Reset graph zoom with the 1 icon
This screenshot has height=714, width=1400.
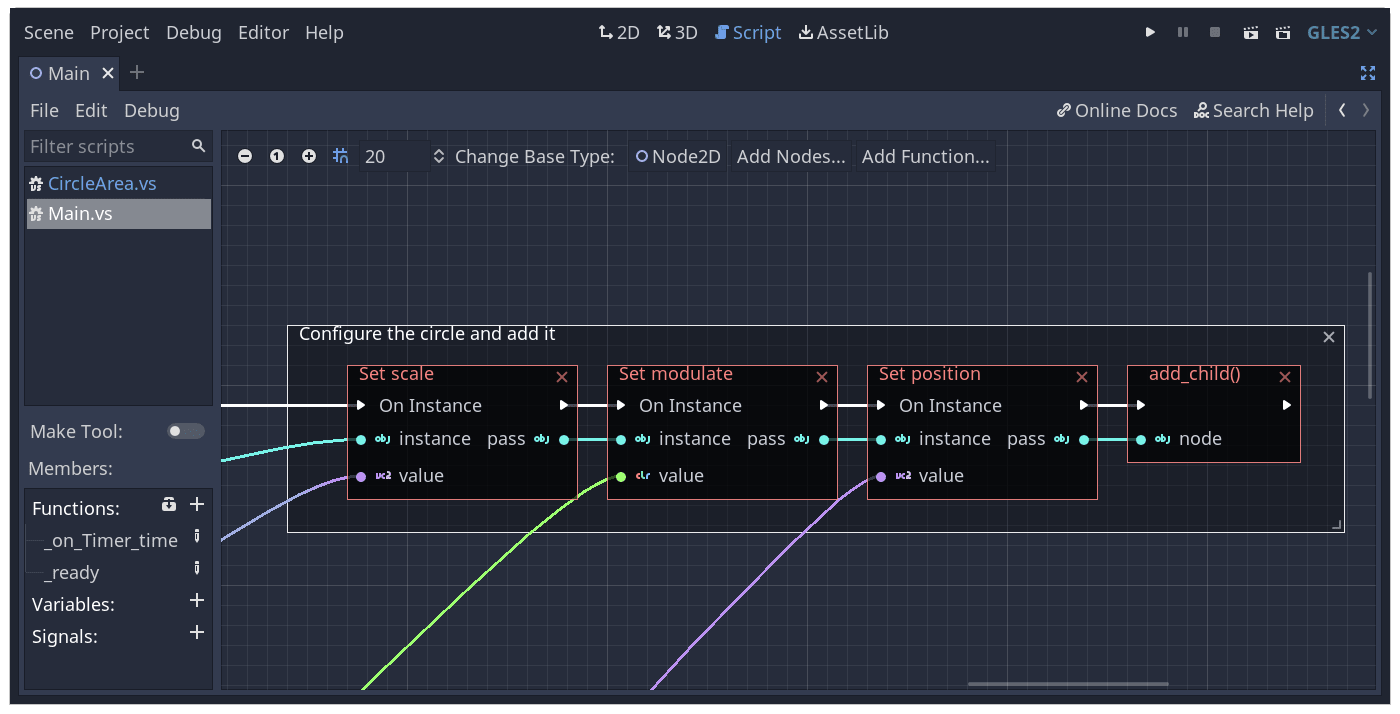277,156
